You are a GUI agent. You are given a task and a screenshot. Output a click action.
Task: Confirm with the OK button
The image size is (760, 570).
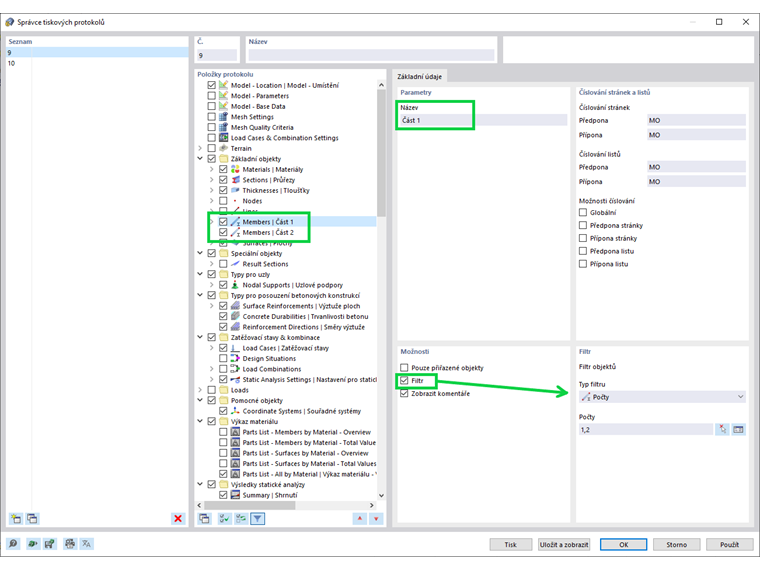coord(623,544)
